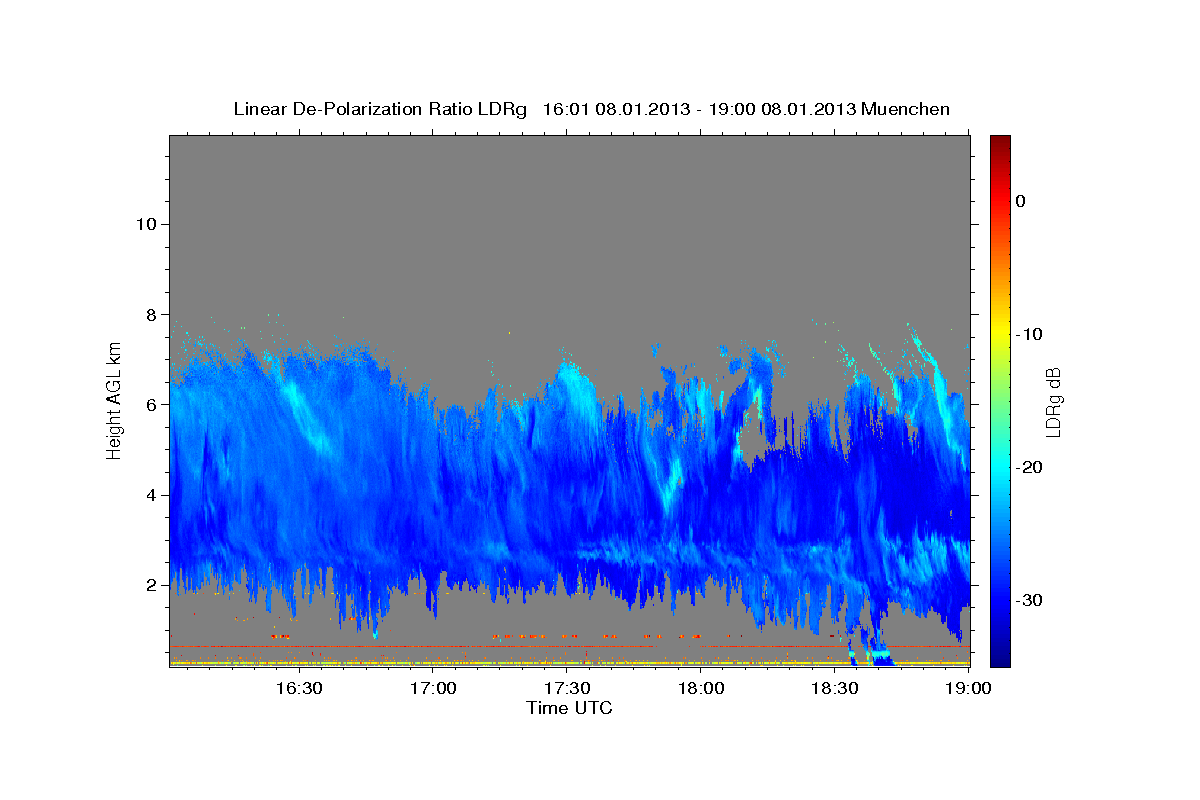
Task: Select the 18:30 time tick label
Action: coord(834,688)
